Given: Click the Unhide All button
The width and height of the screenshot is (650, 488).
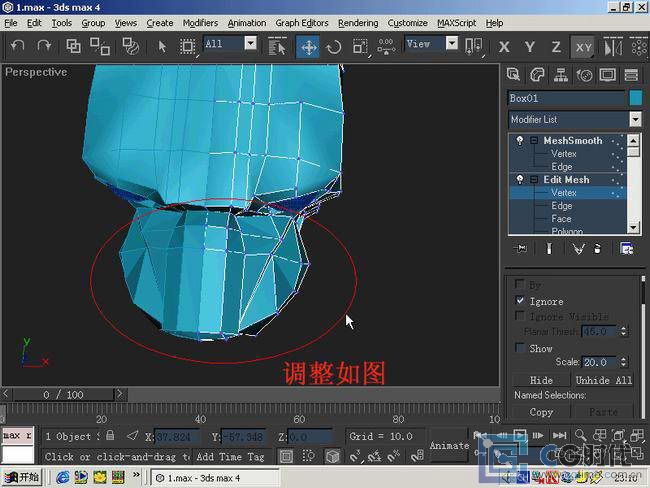Looking at the screenshot, I should coord(604,380).
